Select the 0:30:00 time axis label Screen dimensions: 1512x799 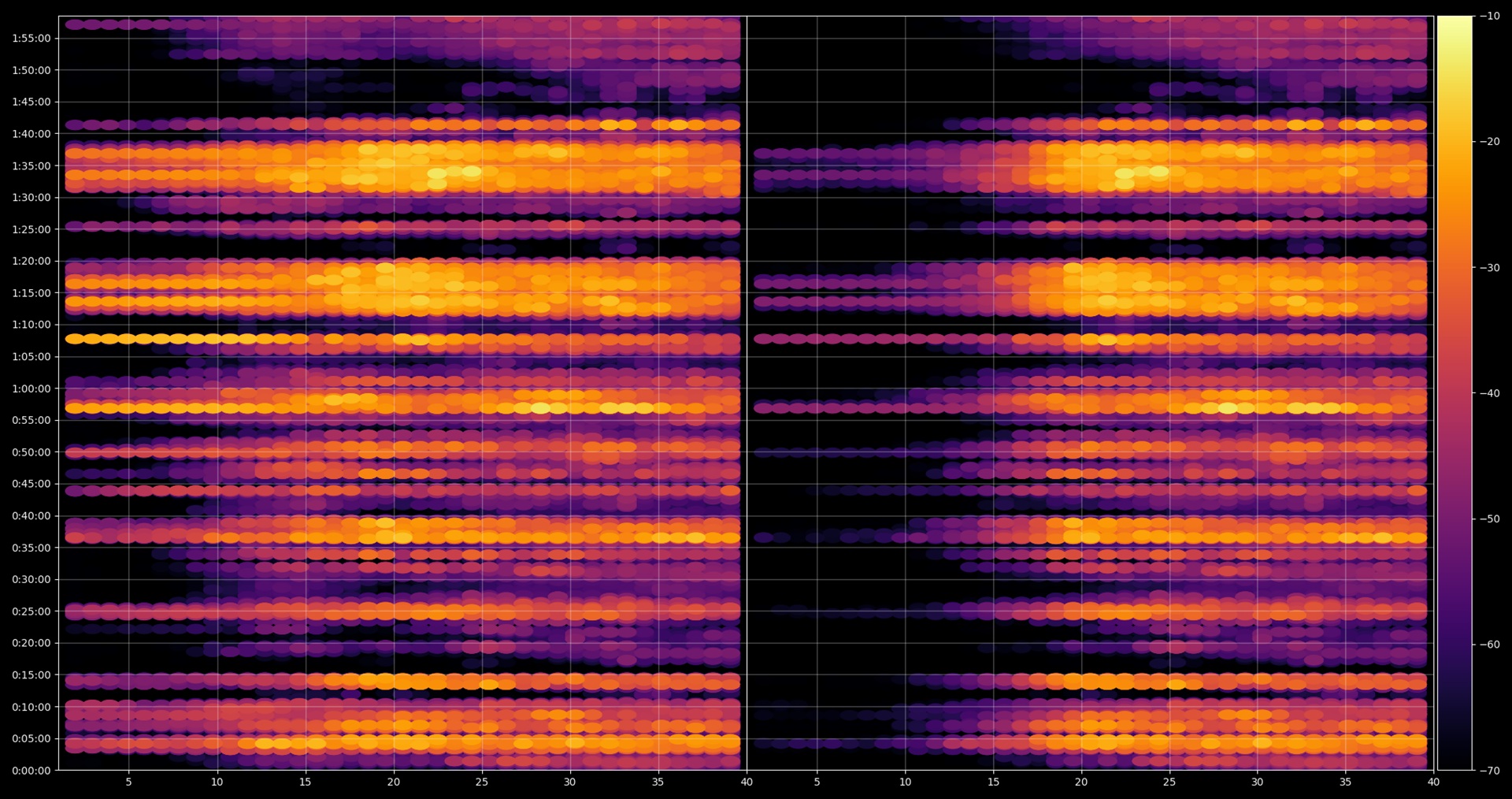pyautogui.click(x=31, y=579)
